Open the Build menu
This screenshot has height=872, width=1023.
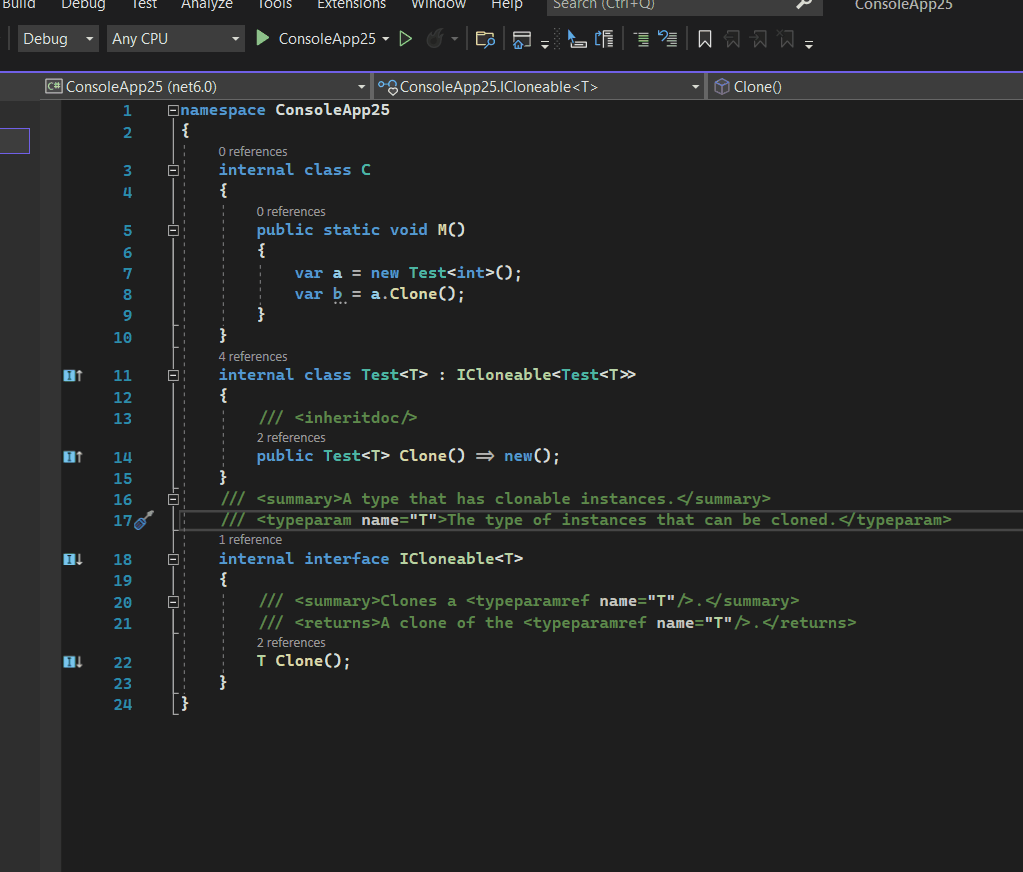pyautogui.click(x=18, y=4)
